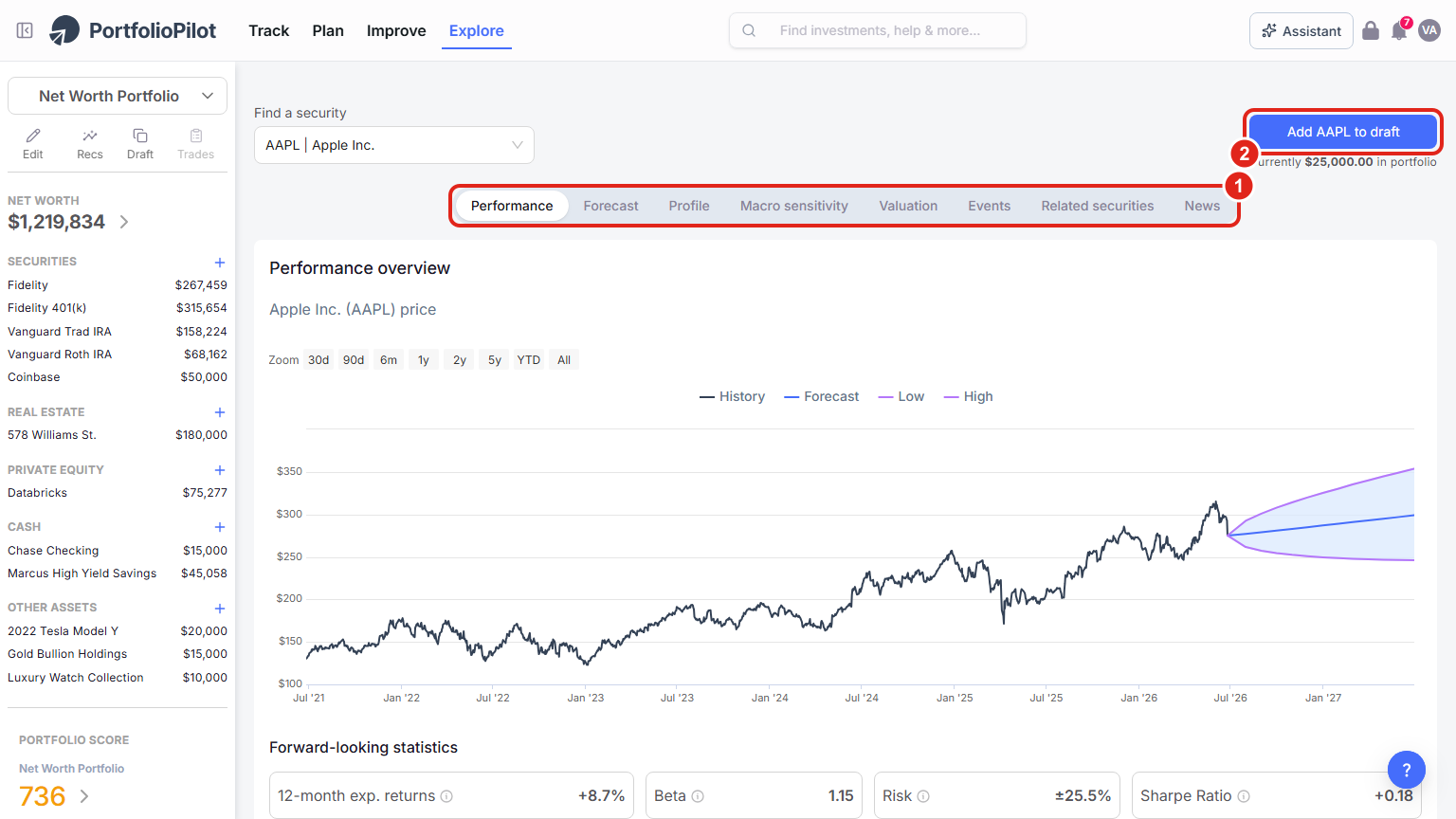This screenshot has width=1456, height=819.
Task: Open the Net Worth Portfolio score link
Action: tap(72, 769)
